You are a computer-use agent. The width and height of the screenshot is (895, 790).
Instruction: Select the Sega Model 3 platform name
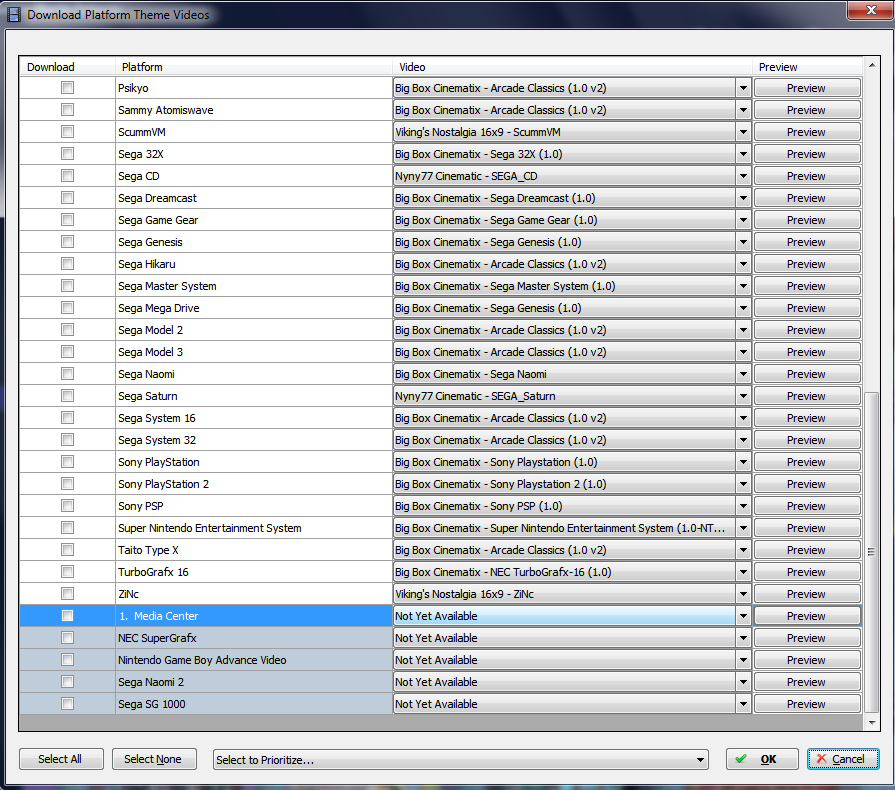coord(151,352)
